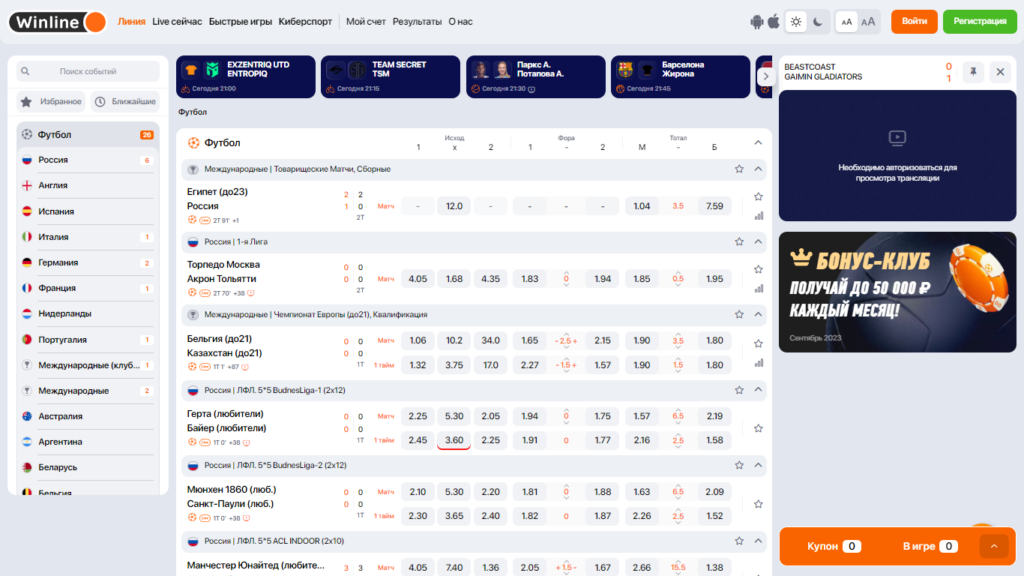The height and width of the screenshot is (576, 1024).
Task: Select Германия flag entry in sidebar
Action: [88, 263]
